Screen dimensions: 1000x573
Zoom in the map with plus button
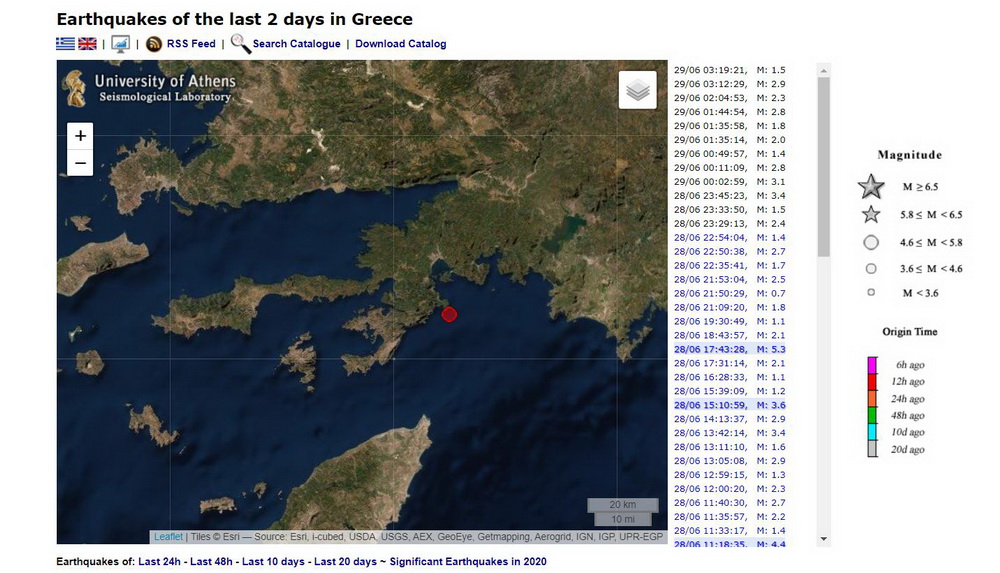[80, 136]
